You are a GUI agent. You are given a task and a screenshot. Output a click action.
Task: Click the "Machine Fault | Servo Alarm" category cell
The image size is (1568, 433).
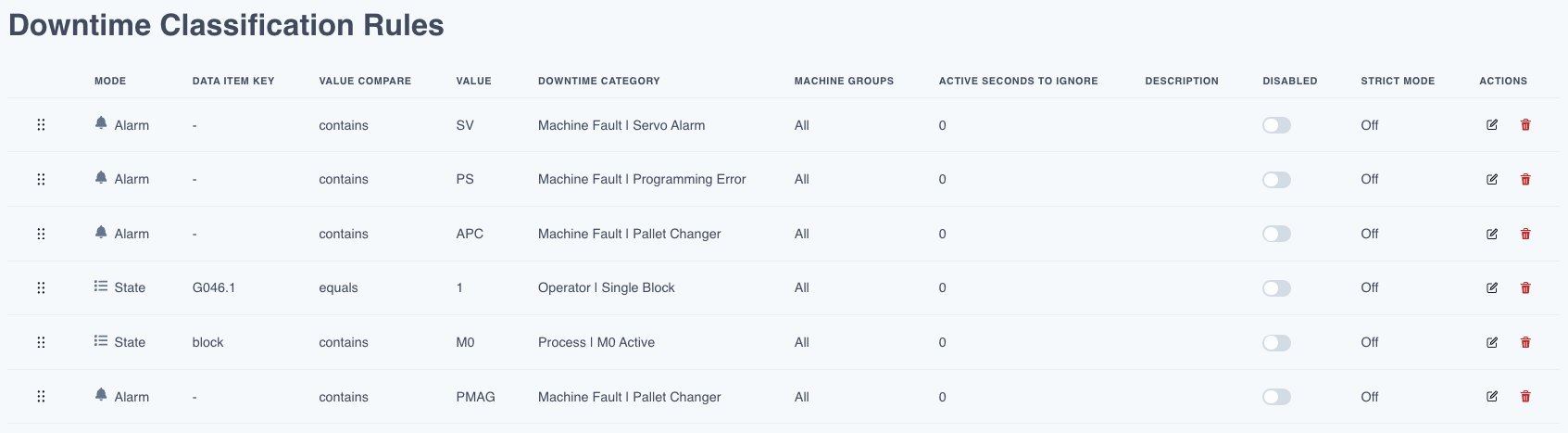pos(621,125)
